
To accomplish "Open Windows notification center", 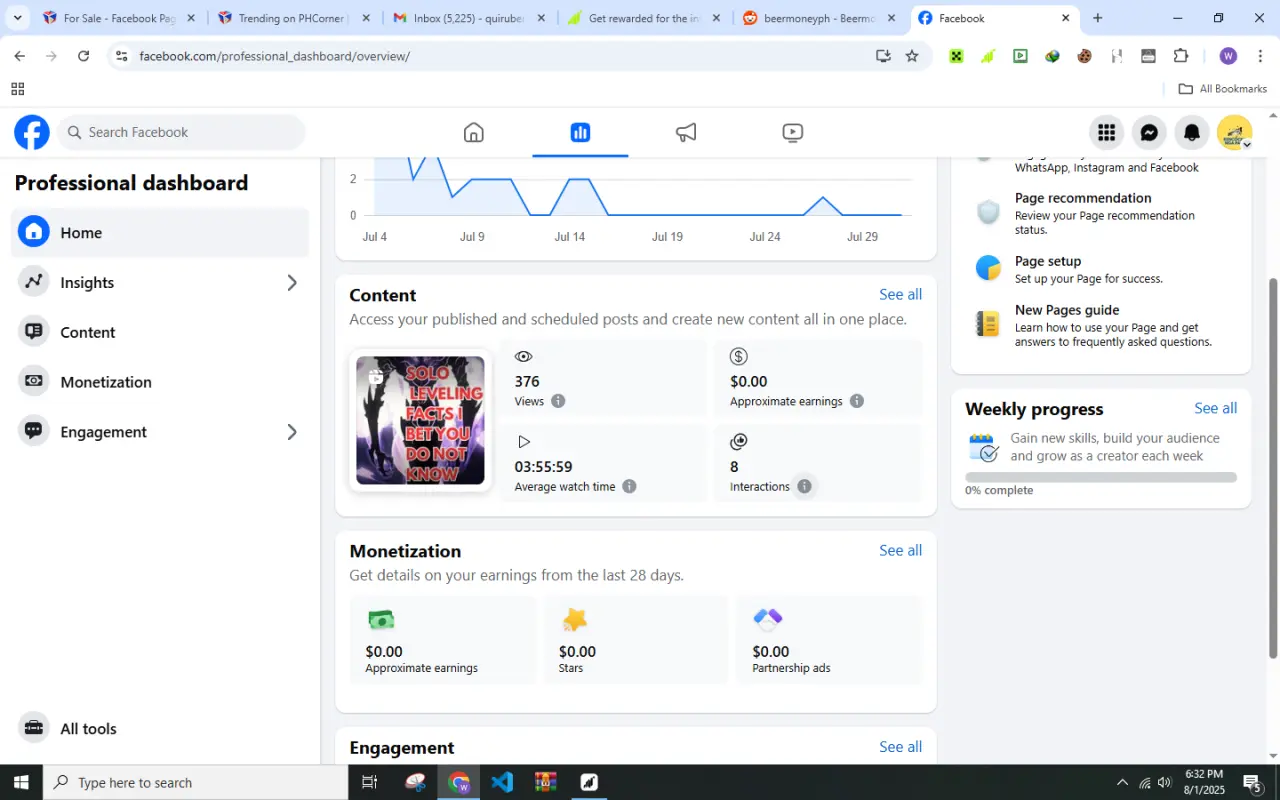I will 1253,782.
